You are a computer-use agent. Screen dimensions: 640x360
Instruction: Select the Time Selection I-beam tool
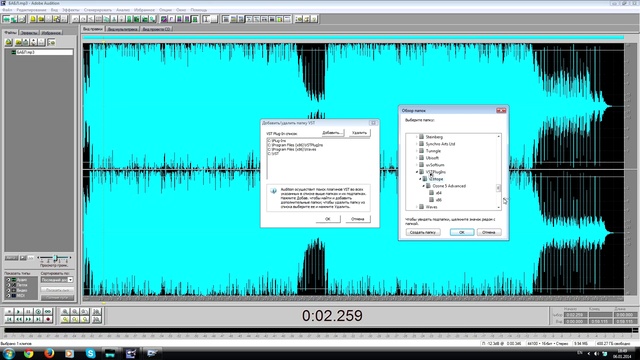tap(207, 19)
